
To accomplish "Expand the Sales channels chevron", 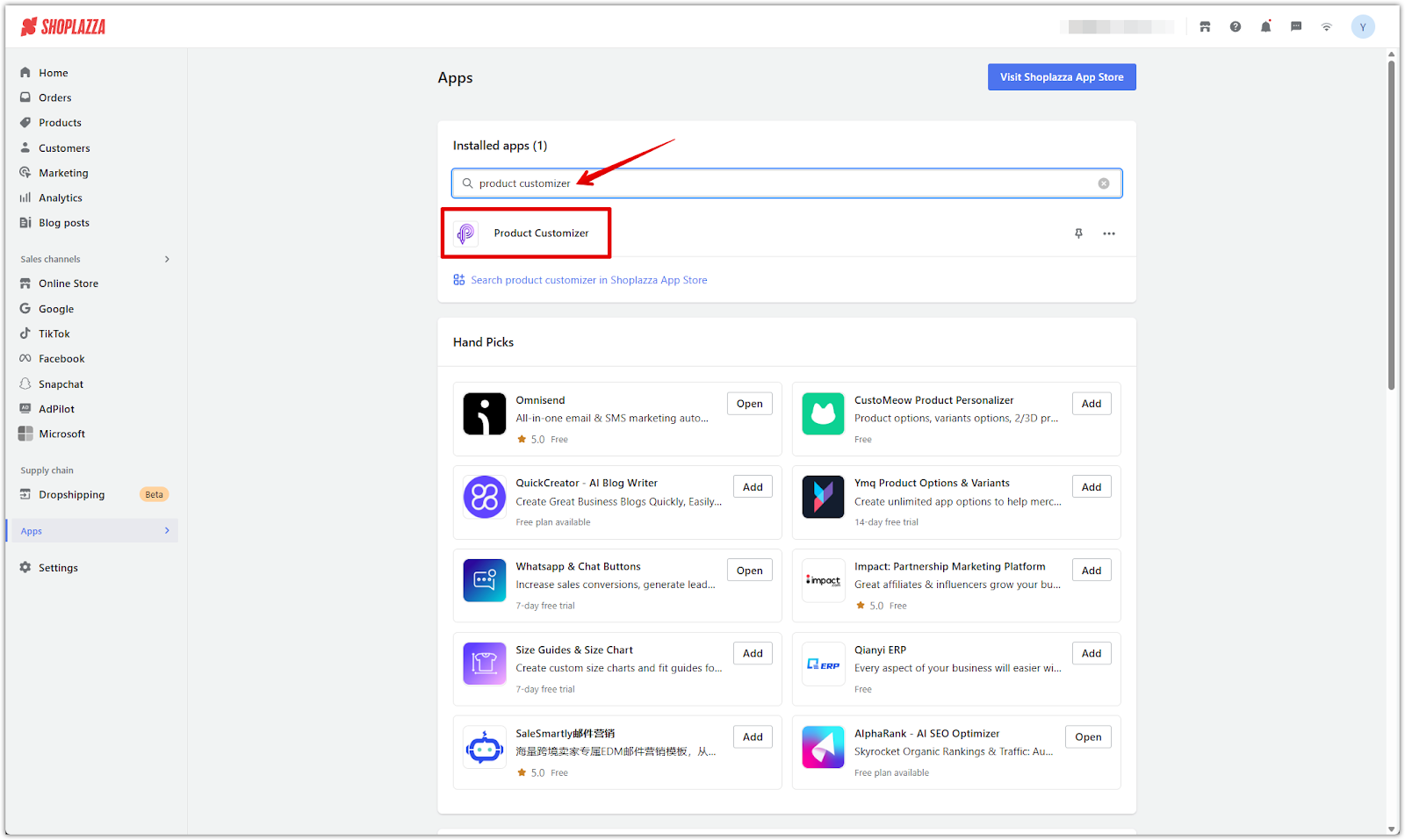I will pyautogui.click(x=167, y=259).
